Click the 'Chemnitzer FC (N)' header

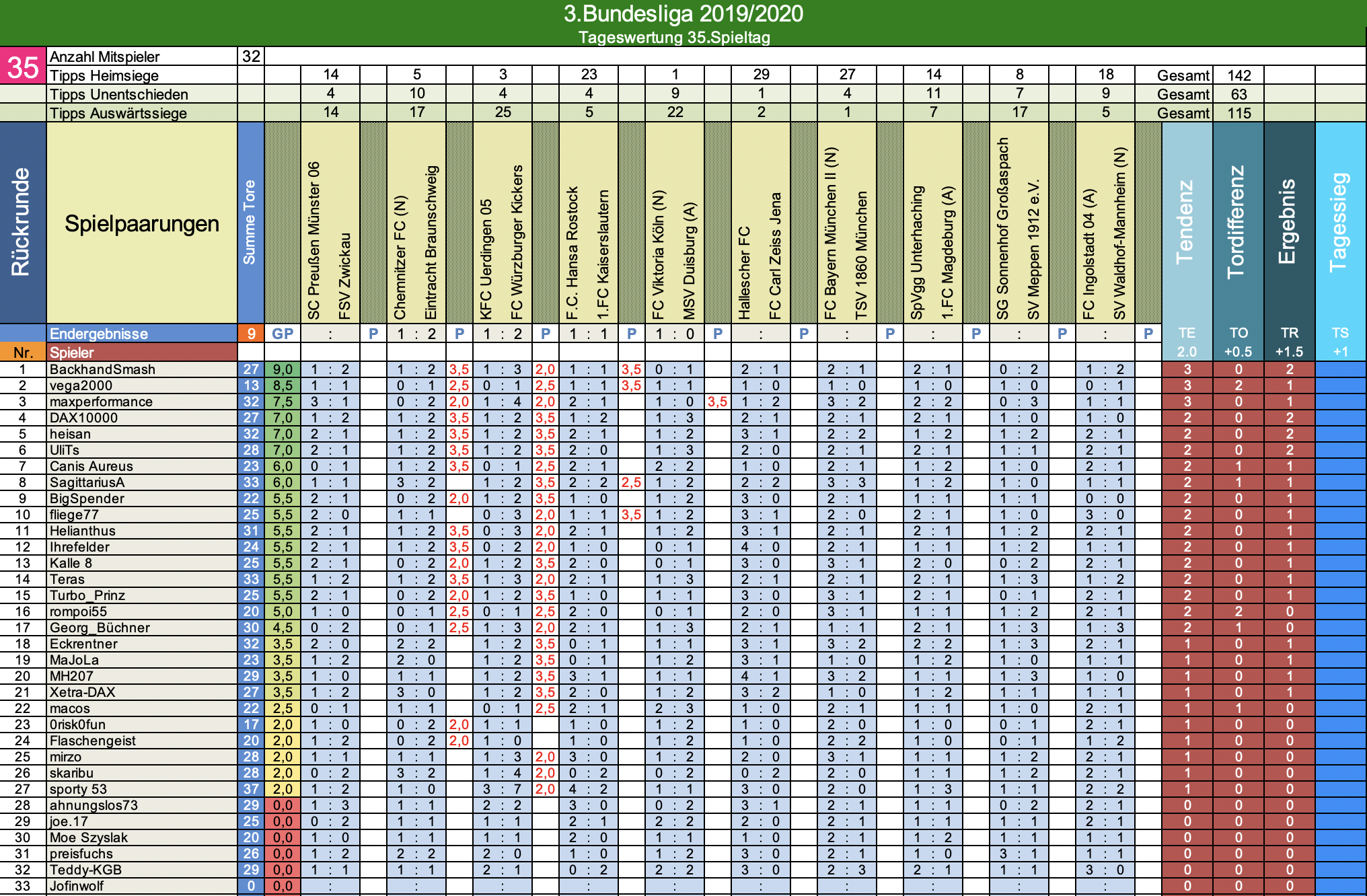[x=400, y=258]
